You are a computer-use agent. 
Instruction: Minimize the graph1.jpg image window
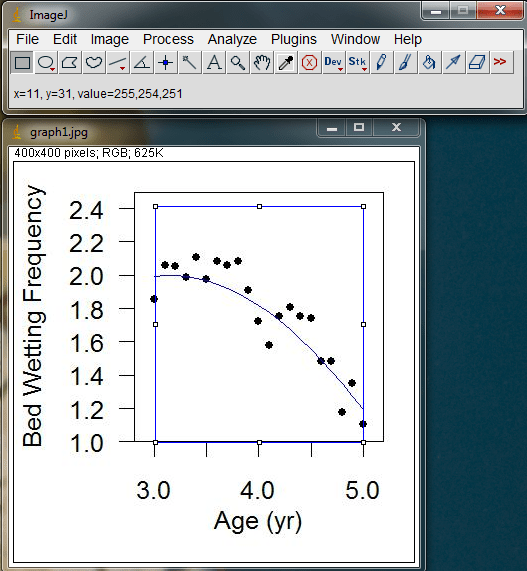click(331, 128)
